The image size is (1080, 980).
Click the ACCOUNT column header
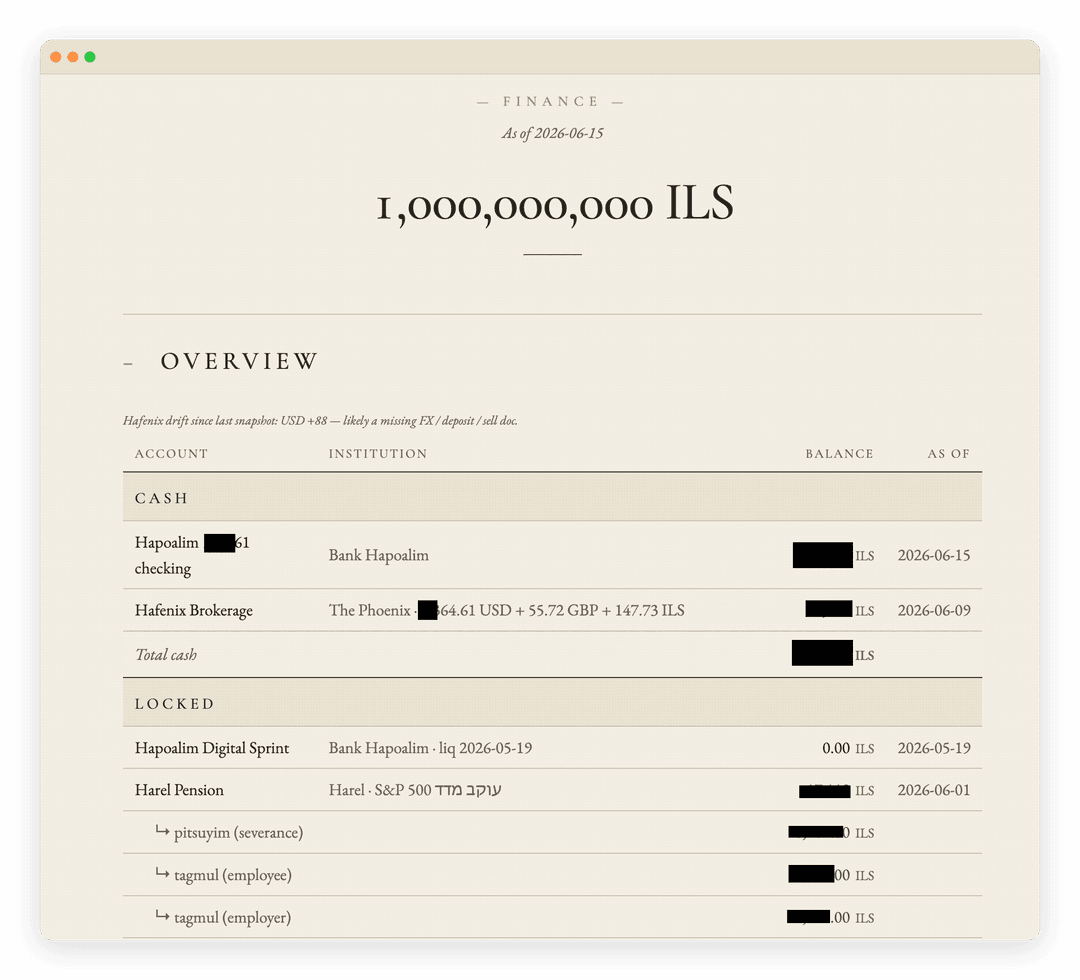click(172, 454)
